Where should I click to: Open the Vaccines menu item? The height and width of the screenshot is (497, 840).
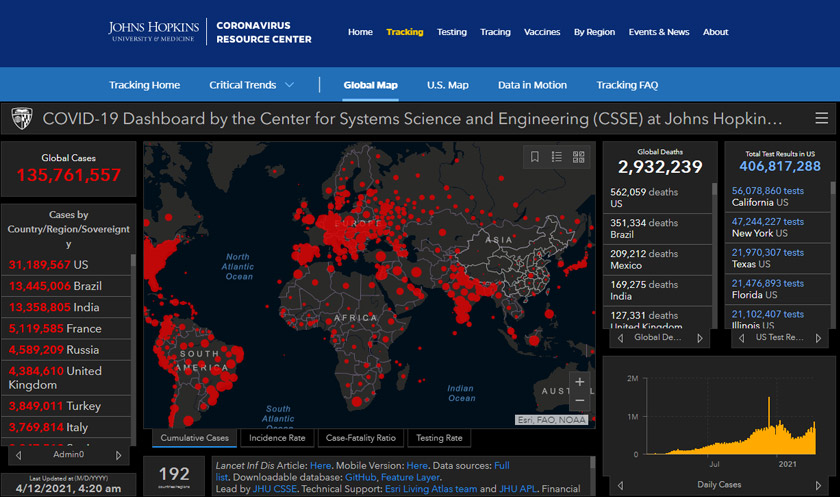point(542,32)
